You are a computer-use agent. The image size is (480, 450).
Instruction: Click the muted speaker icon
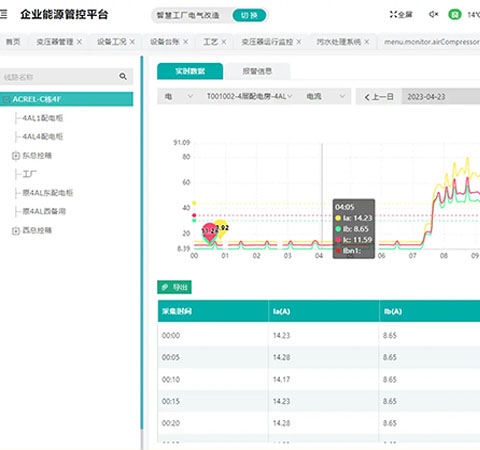[x=434, y=14]
